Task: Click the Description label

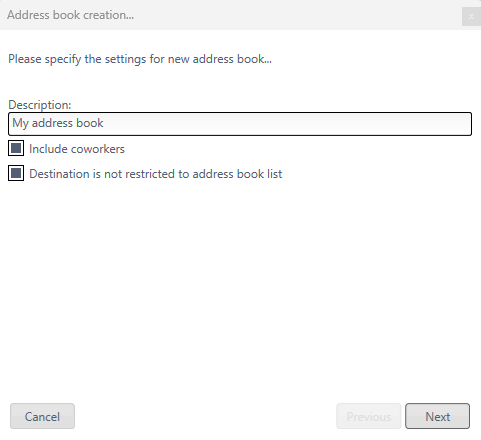Action: (40, 105)
